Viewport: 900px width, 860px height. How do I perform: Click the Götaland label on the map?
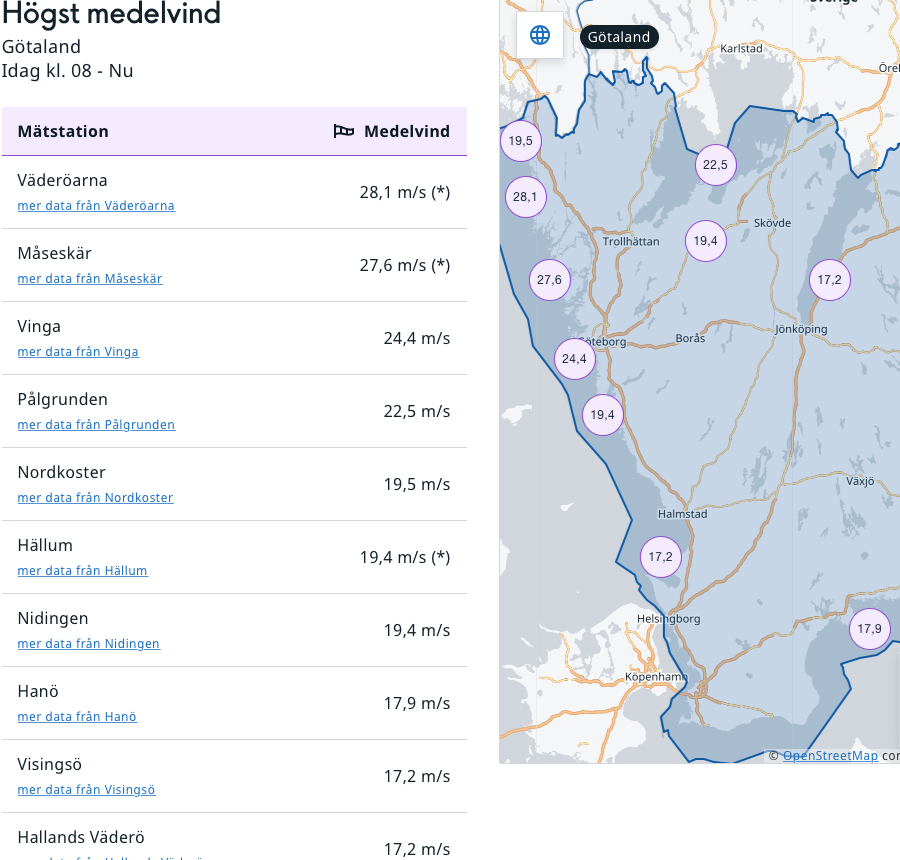619,37
